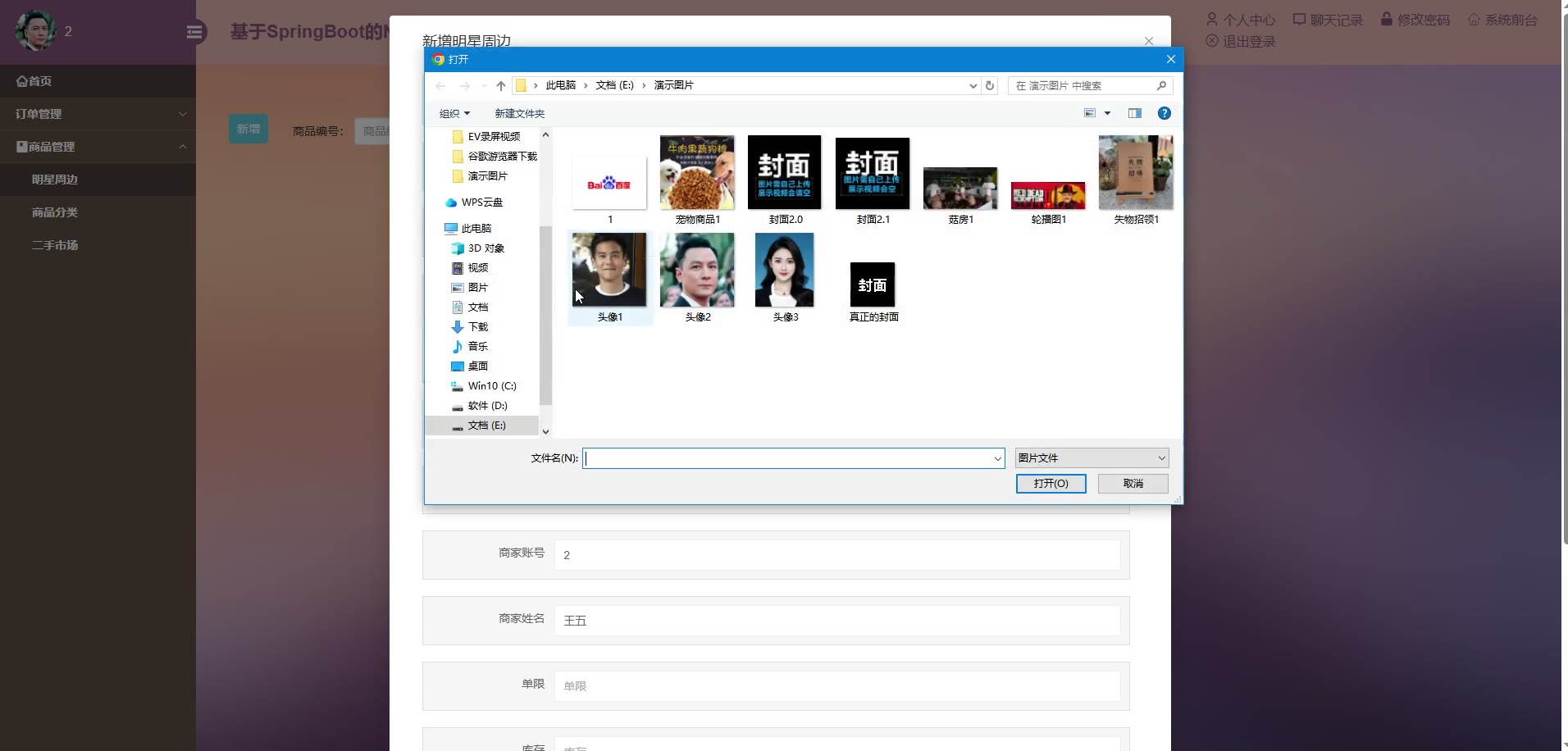Select WPS云盘 cloud item
Viewport: 1568px width, 751px height.
tap(481, 203)
